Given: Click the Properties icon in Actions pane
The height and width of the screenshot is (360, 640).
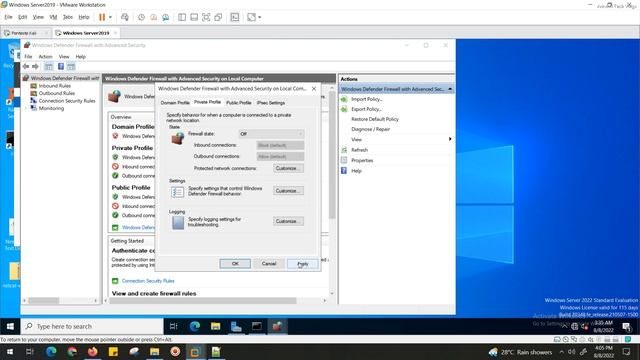Looking at the screenshot, I should [344, 160].
